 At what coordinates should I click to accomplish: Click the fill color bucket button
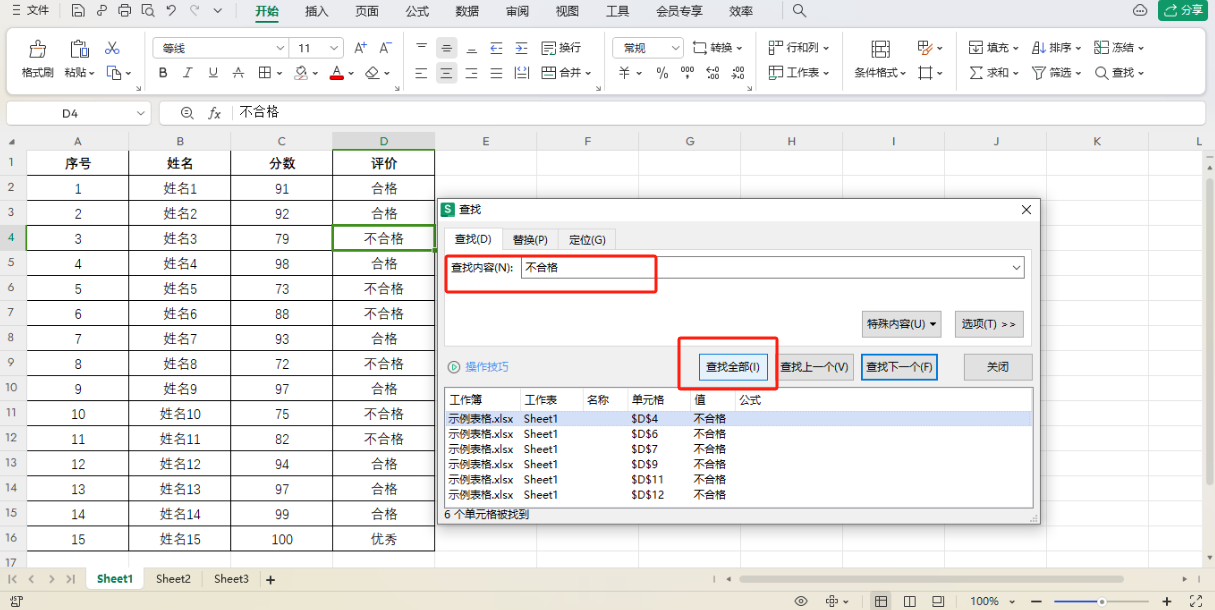pos(301,73)
